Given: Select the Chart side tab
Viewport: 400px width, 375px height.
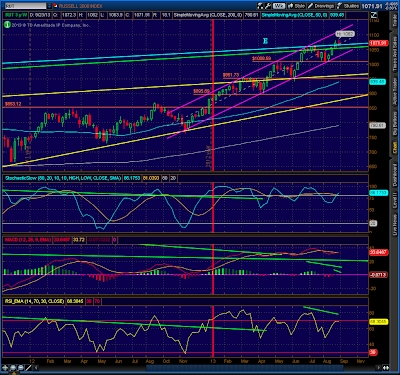Looking at the screenshot, I should click(x=395, y=148).
